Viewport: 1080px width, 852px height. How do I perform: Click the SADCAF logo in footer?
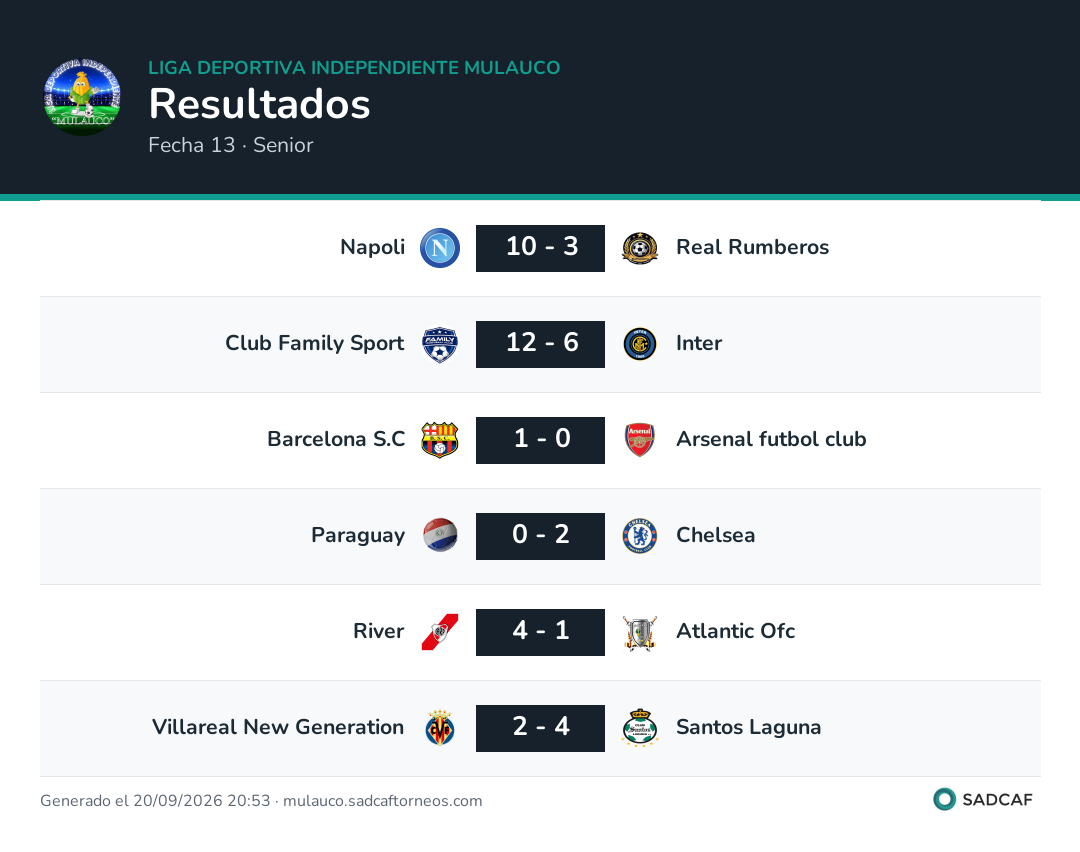click(983, 800)
